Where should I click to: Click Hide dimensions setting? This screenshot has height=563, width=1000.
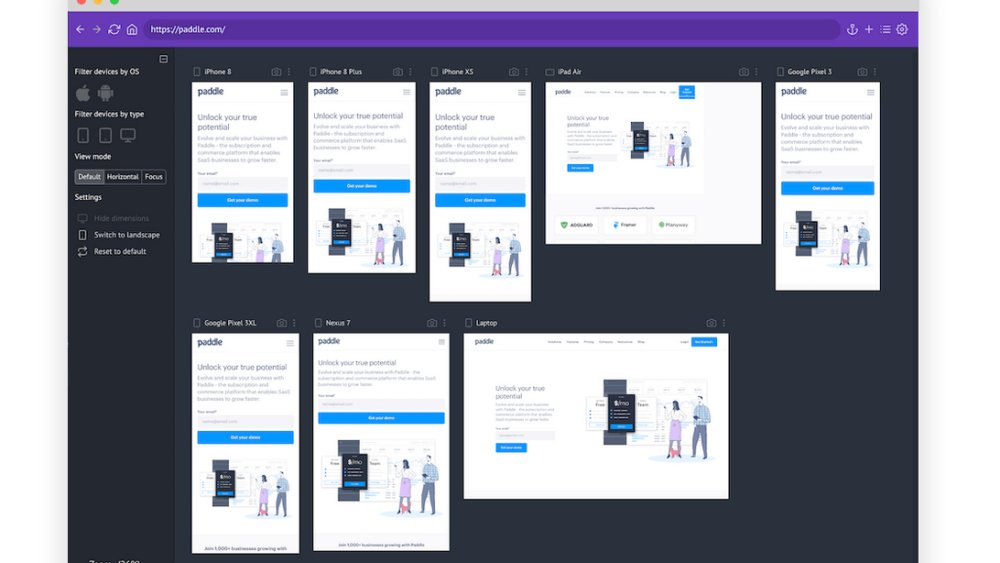(112, 218)
